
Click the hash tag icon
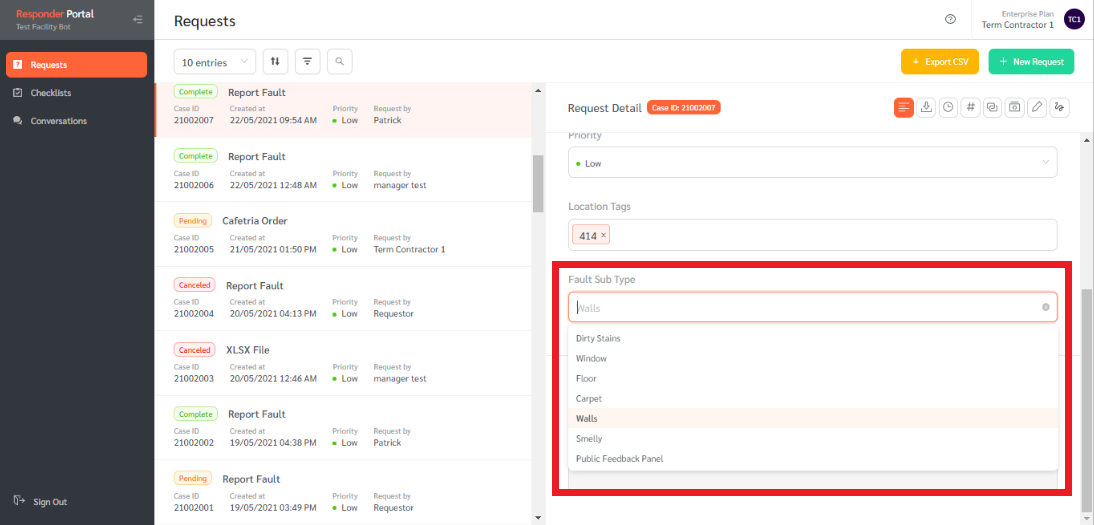point(971,107)
